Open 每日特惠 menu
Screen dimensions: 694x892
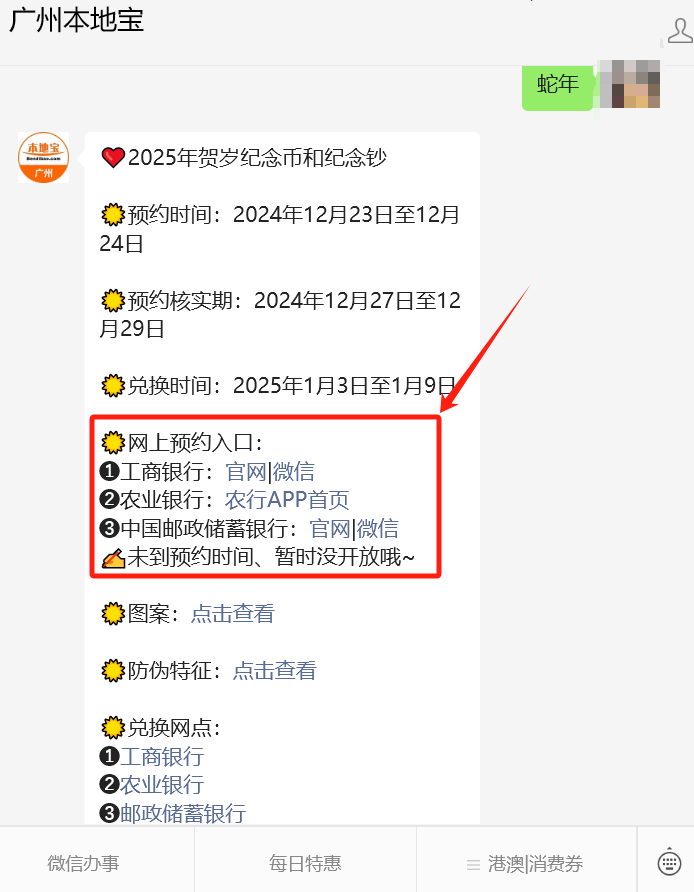pyautogui.click(x=305, y=863)
